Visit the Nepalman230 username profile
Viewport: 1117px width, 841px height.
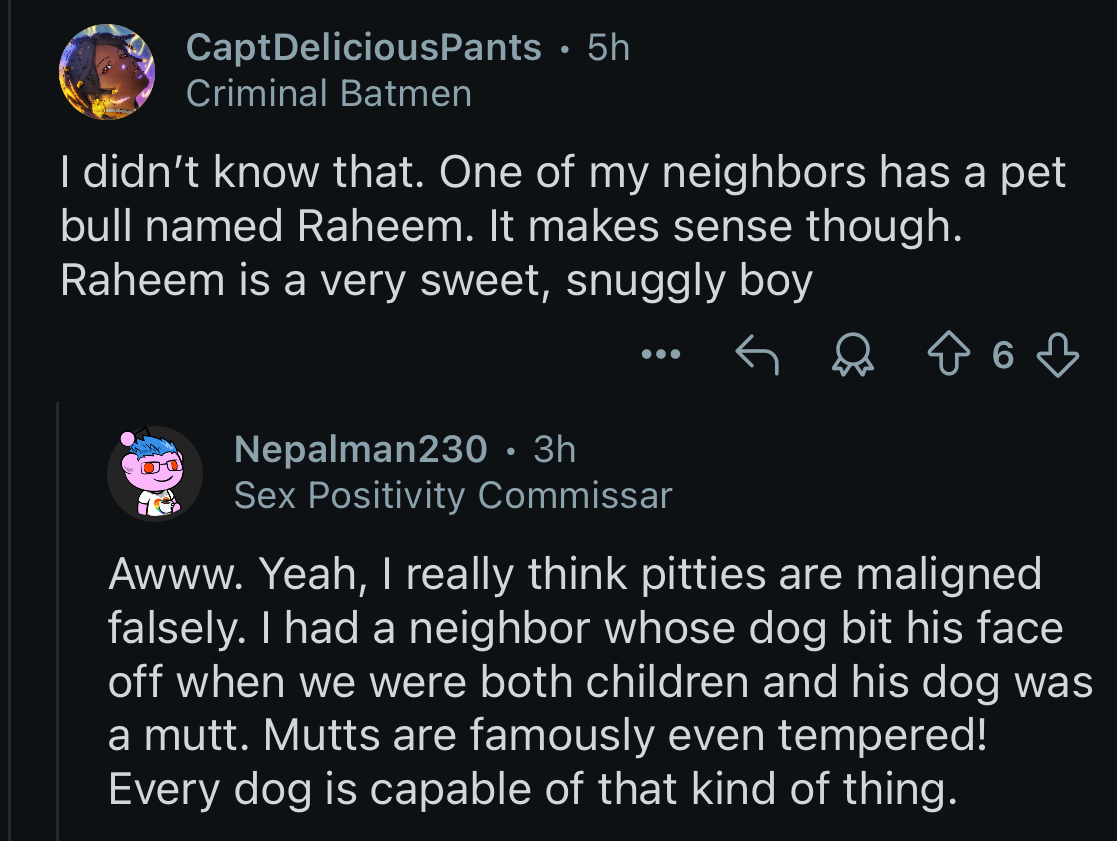[x=360, y=449]
